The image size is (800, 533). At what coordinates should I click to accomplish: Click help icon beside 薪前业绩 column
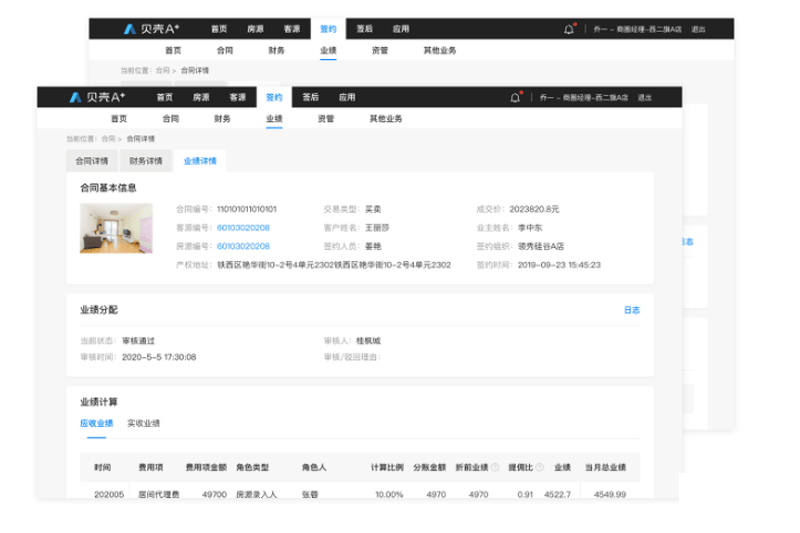[494, 468]
